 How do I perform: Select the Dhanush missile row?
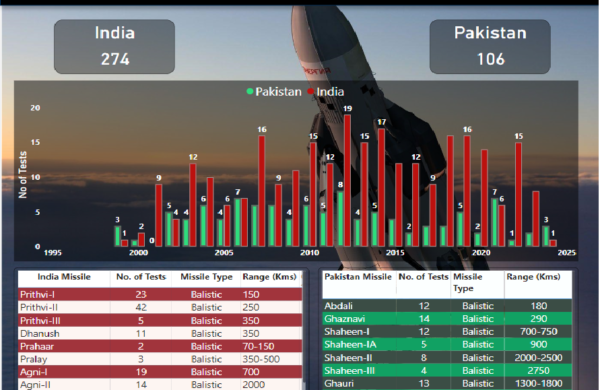tap(160, 333)
